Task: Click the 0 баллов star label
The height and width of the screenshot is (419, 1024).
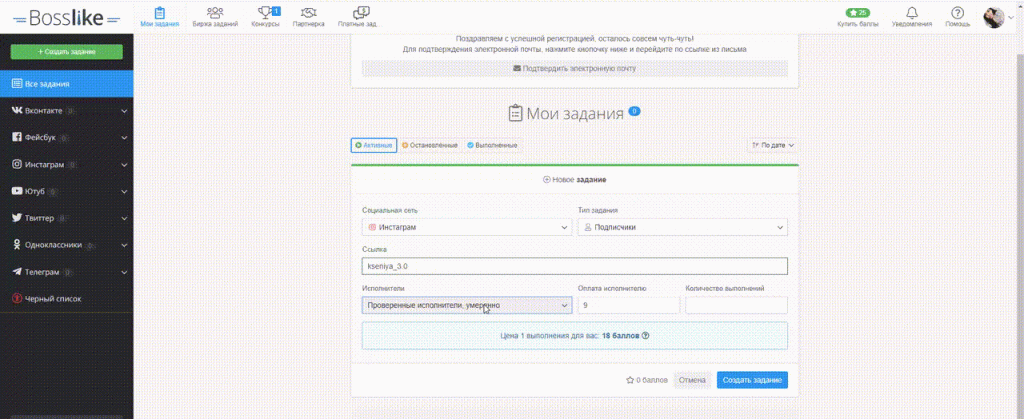Action: 647,380
